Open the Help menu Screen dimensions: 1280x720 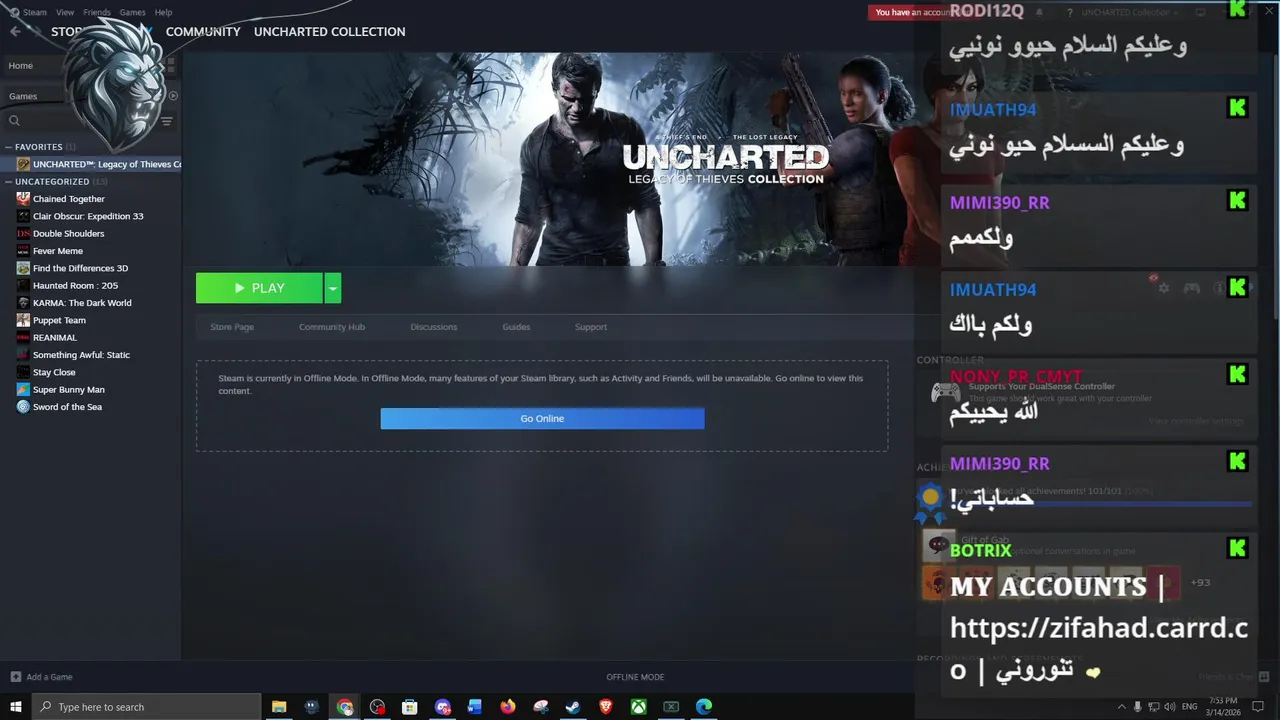point(163,12)
